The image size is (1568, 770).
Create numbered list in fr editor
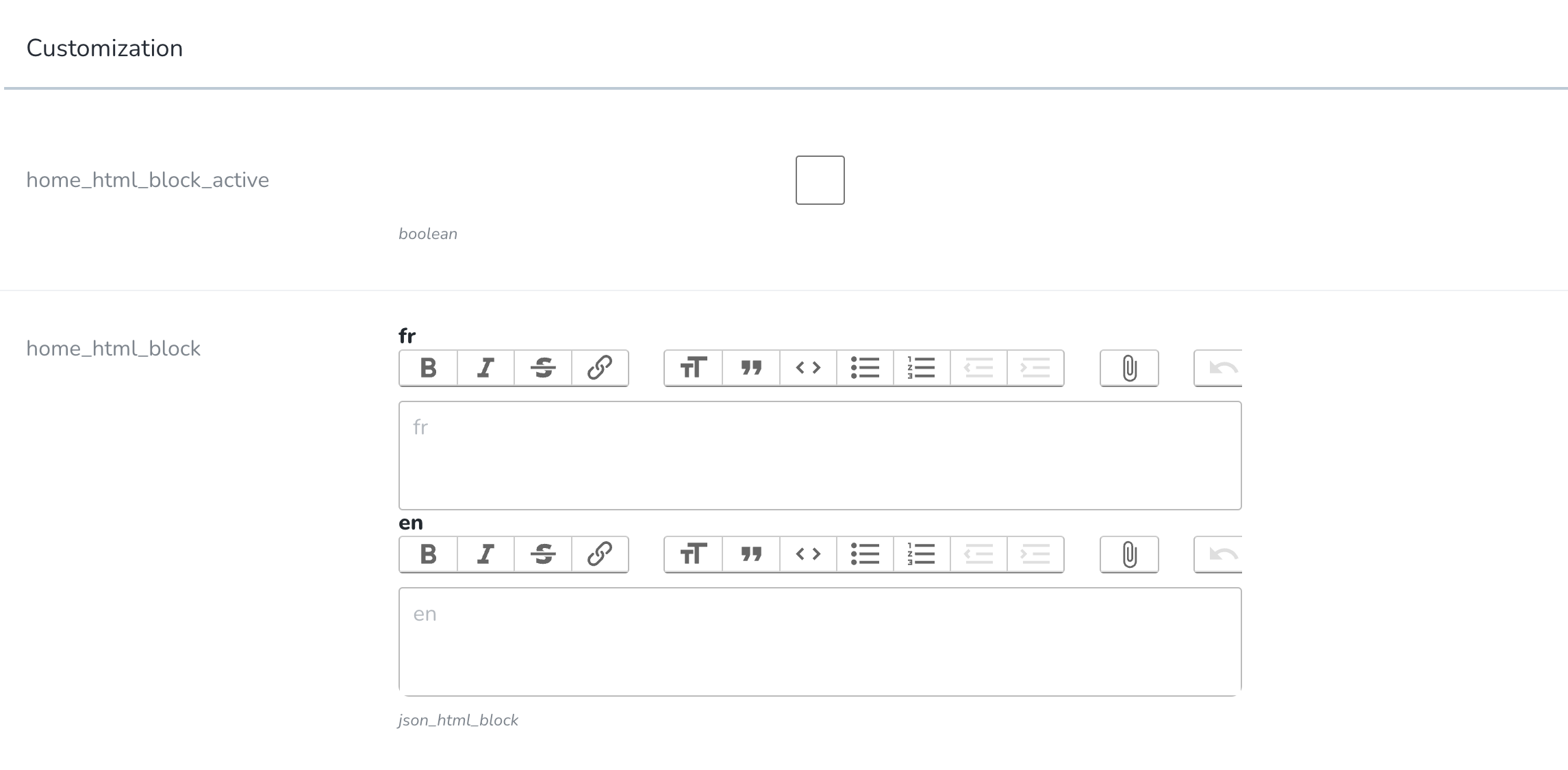(x=922, y=368)
